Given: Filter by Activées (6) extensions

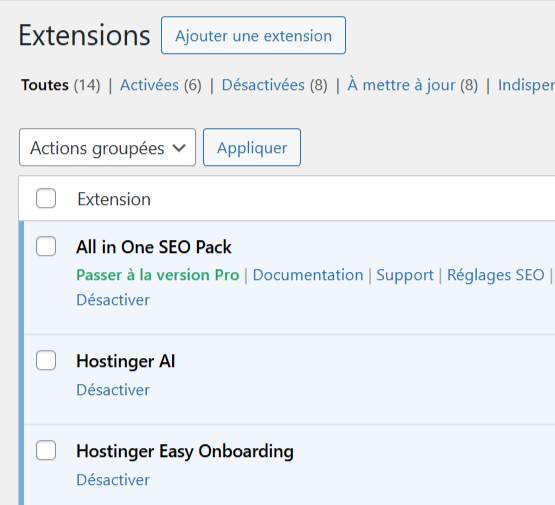Looking at the screenshot, I should click(161, 85).
